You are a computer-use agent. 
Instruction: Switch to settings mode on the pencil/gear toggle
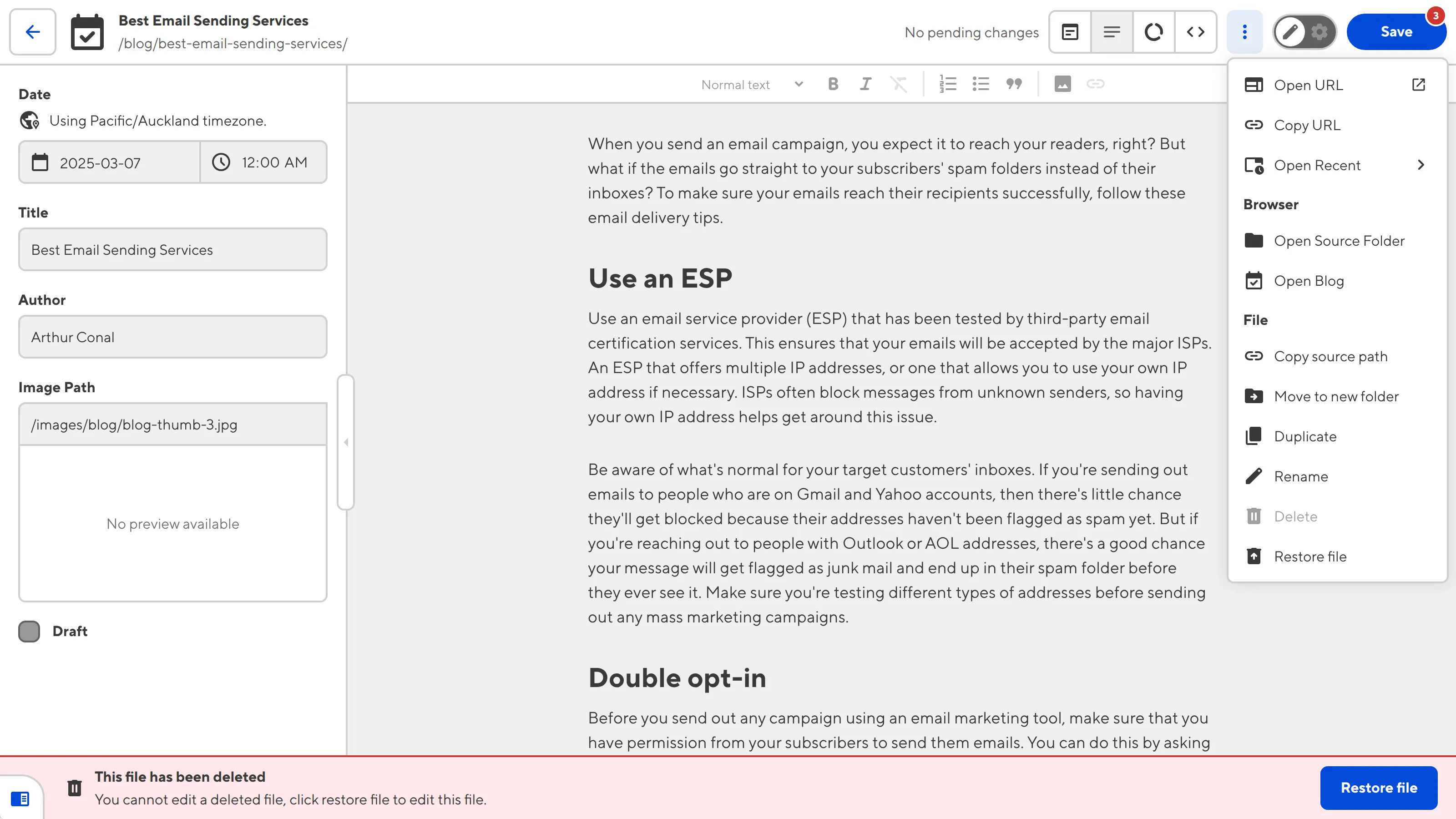coord(1319,32)
